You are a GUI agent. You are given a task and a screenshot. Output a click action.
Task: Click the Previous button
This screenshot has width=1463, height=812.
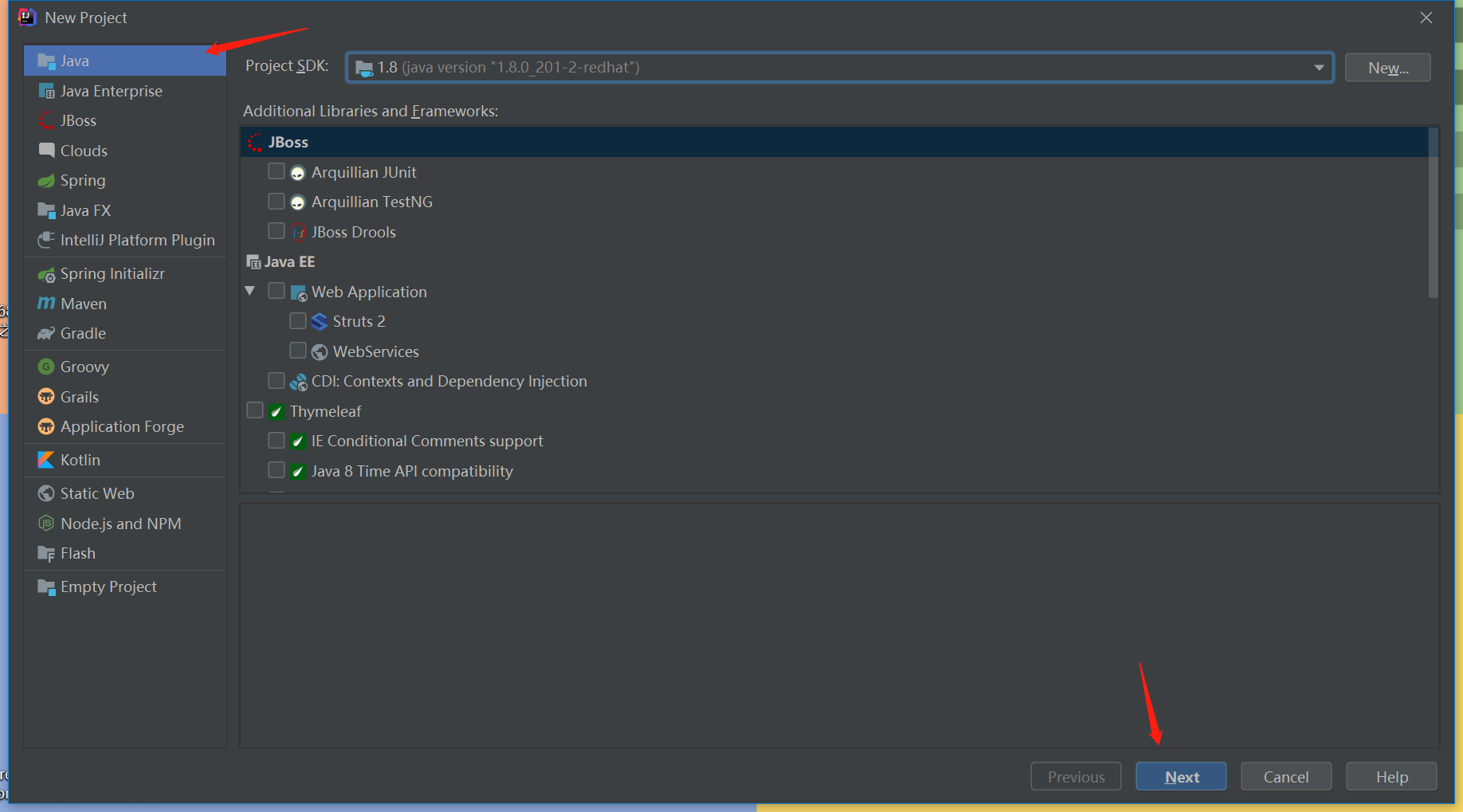point(1076,777)
